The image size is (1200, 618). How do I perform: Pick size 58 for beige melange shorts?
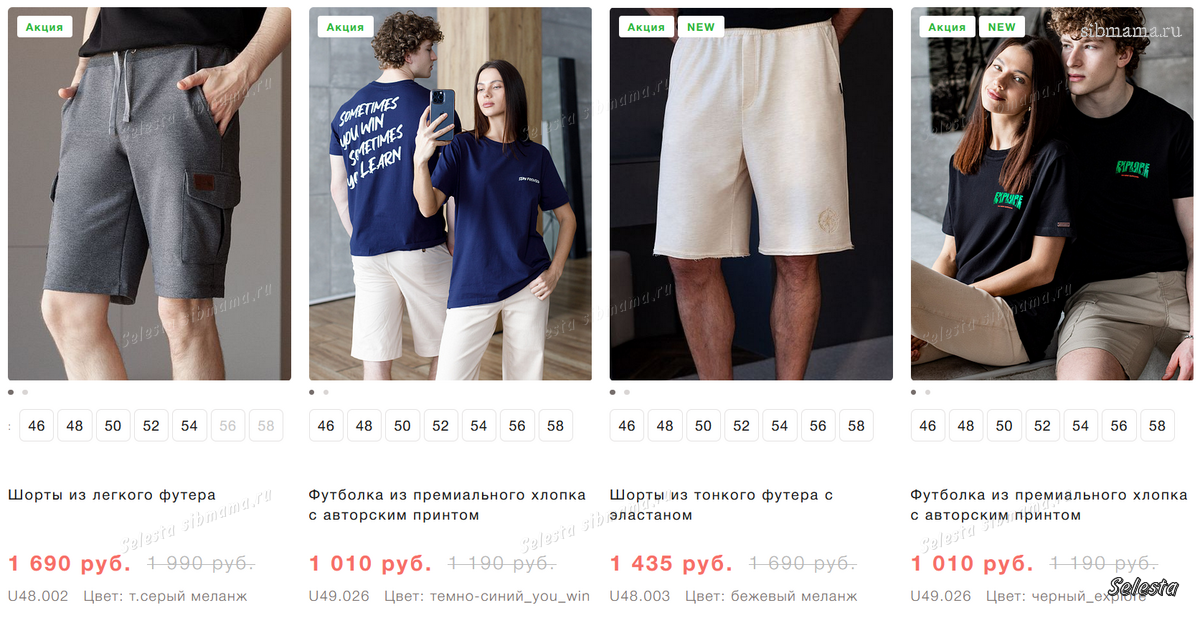pos(856,425)
